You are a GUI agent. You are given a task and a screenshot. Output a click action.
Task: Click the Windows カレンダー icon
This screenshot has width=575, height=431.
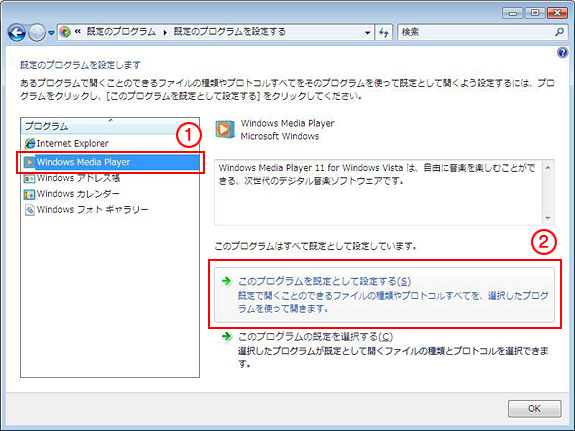click(x=29, y=194)
